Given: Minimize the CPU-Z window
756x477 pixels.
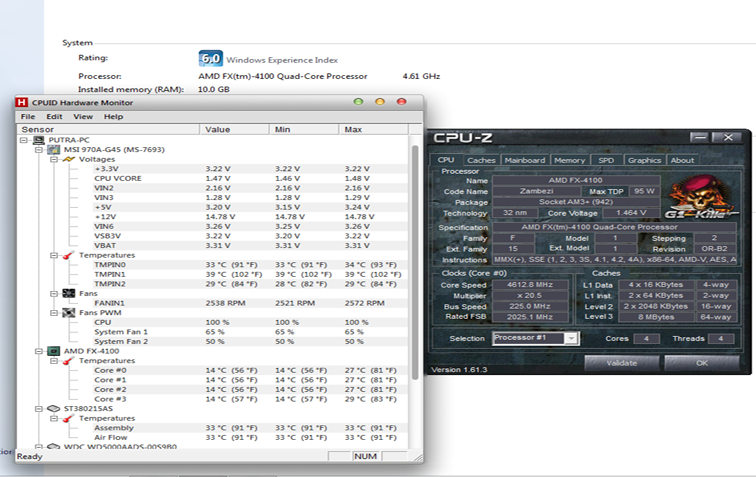Looking at the screenshot, I should (x=700, y=137).
